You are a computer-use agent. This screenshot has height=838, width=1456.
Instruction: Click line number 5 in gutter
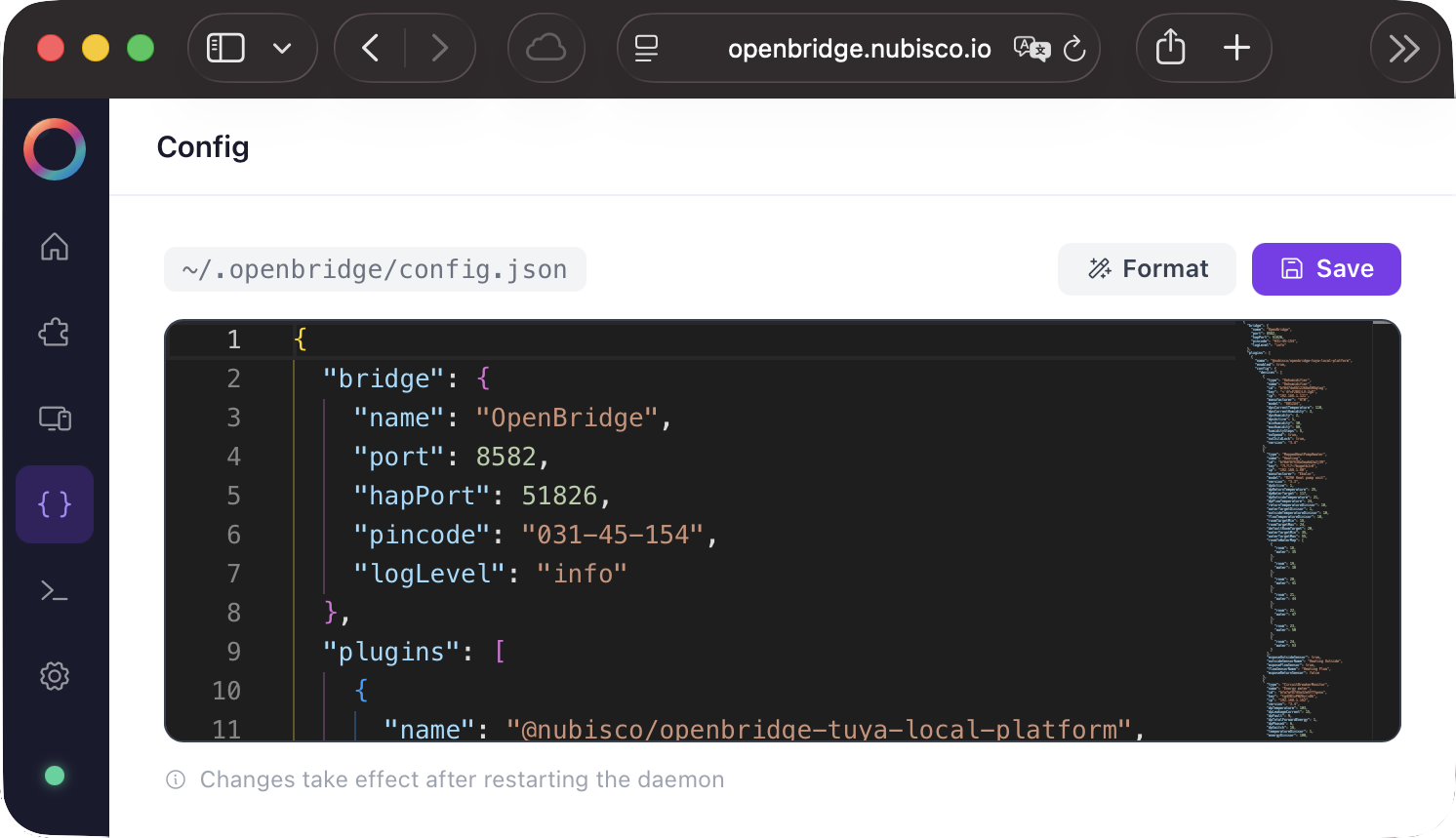click(x=233, y=496)
